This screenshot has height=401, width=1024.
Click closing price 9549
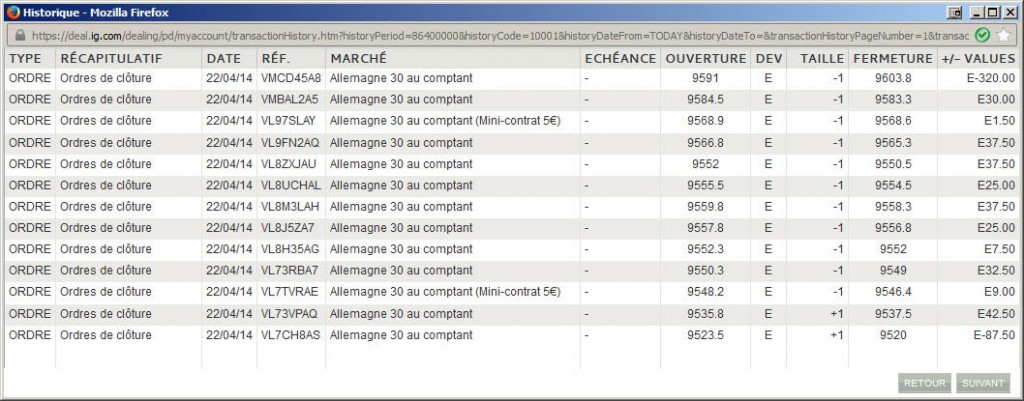(893, 270)
